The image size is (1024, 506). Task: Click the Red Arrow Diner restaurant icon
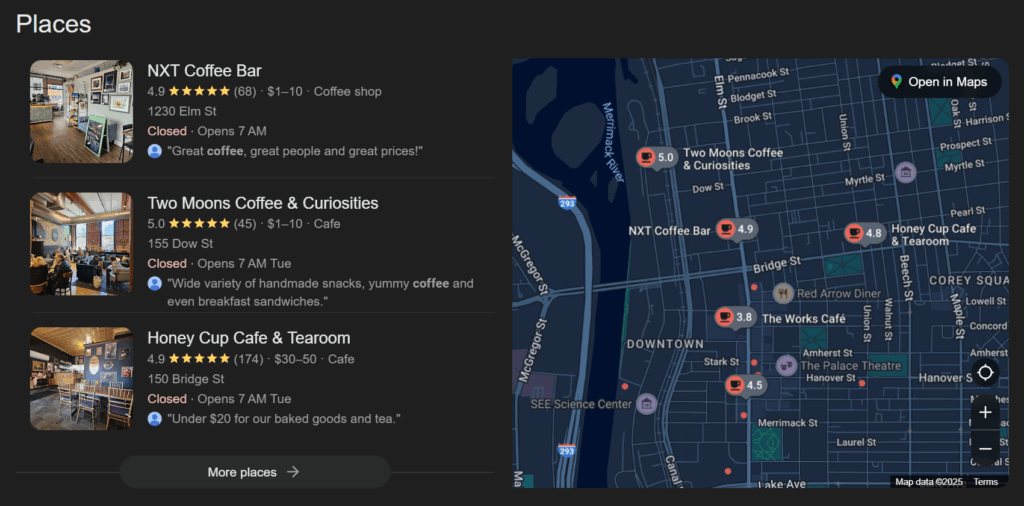click(783, 293)
